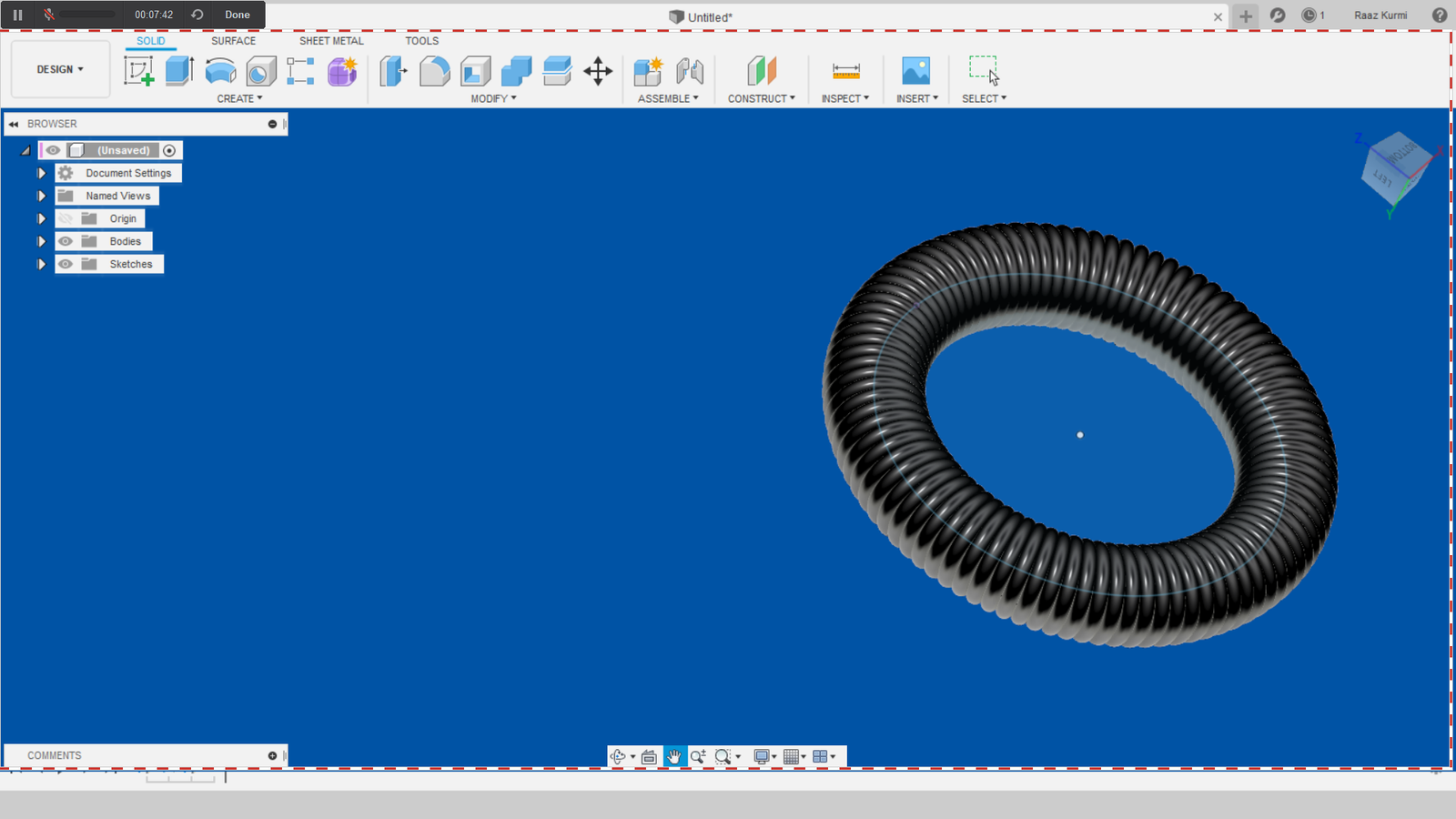Click the Grid and Snaps icon

tap(791, 756)
